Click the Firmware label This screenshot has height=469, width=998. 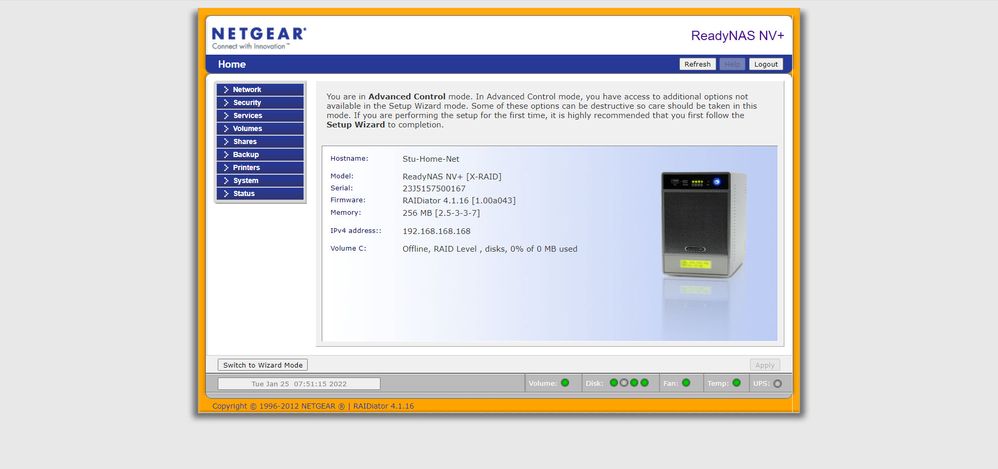click(348, 200)
